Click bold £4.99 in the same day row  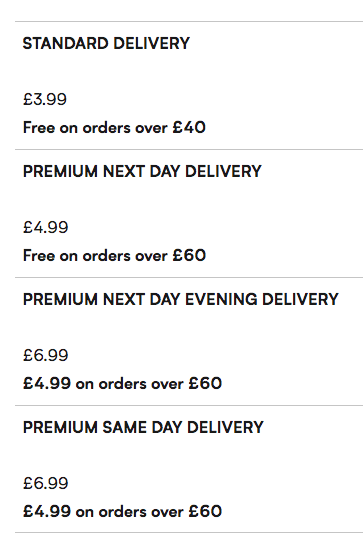point(47,511)
